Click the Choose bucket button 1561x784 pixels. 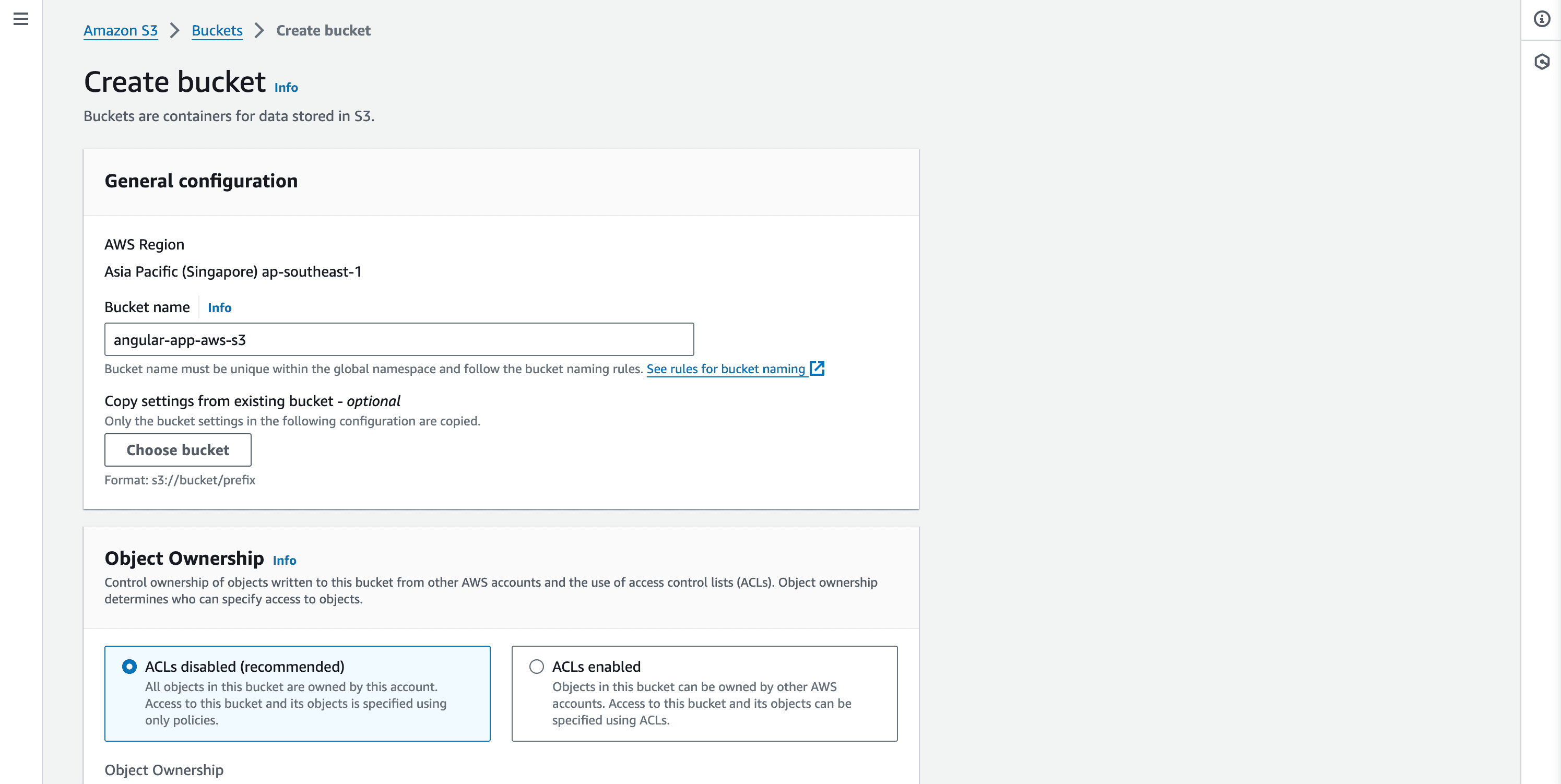click(178, 449)
